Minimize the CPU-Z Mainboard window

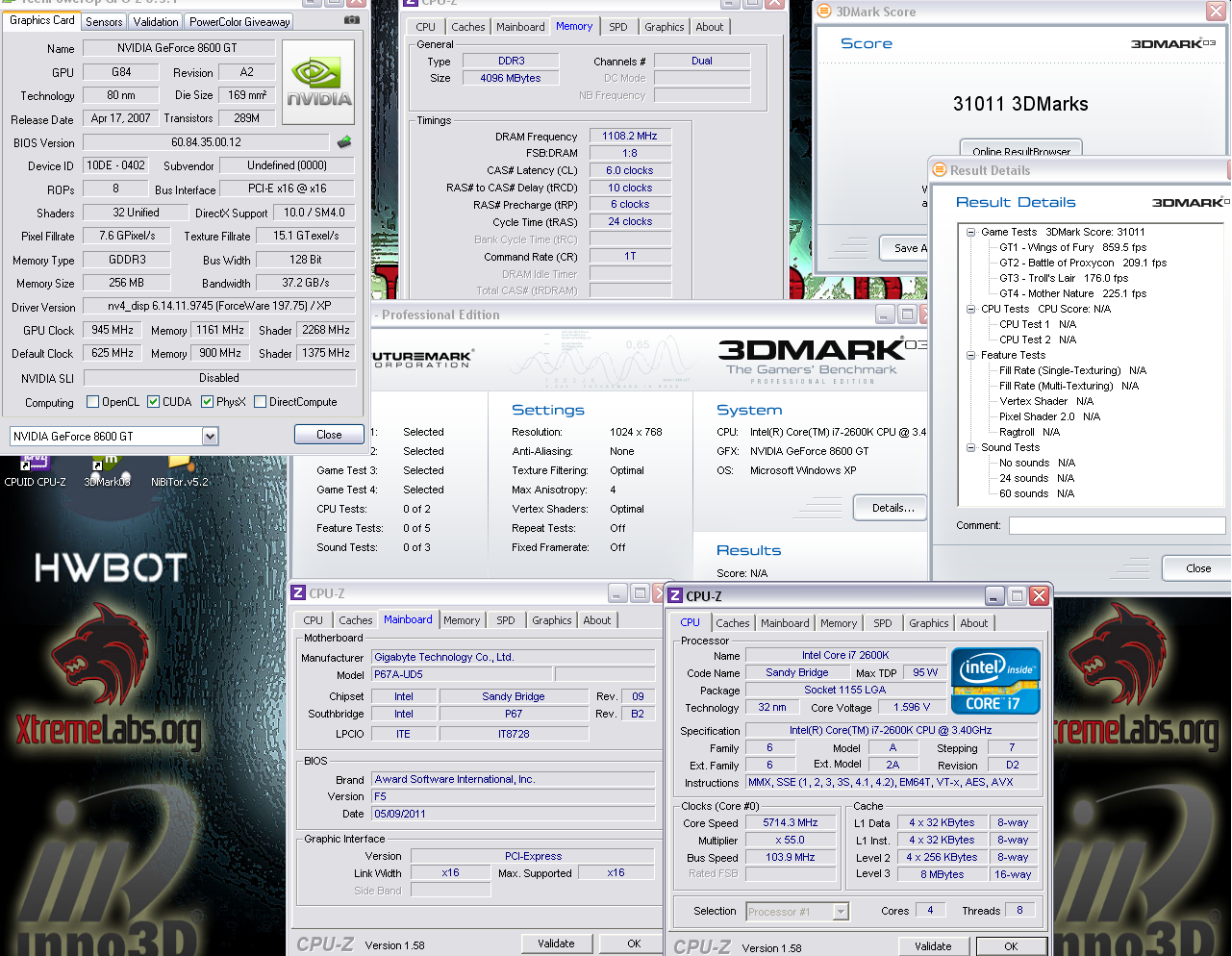pos(617,593)
